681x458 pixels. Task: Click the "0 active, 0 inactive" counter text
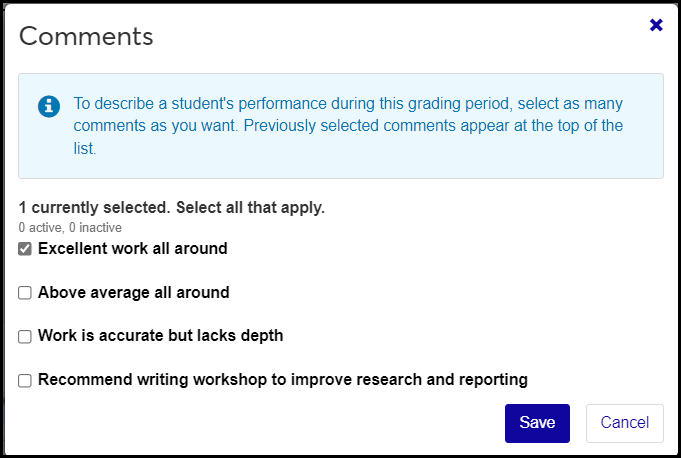[x=70, y=228]
